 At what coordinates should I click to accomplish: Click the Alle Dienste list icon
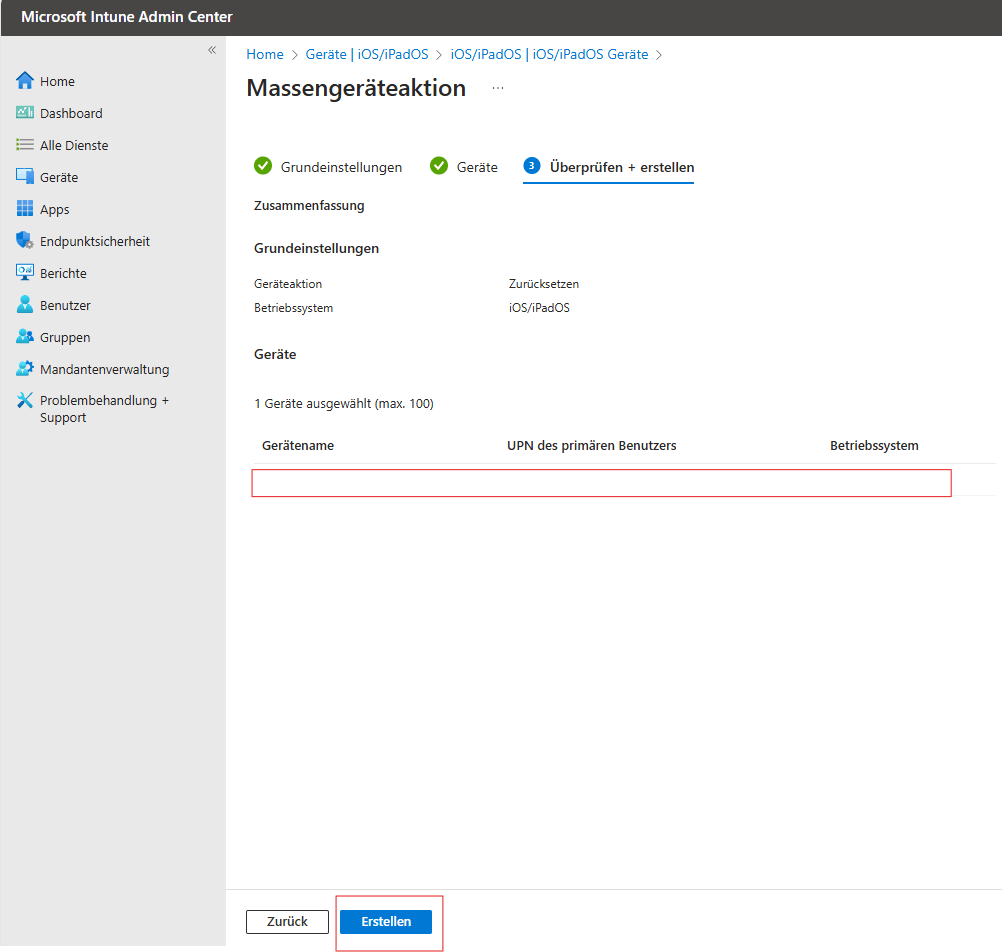coord(25,144)
